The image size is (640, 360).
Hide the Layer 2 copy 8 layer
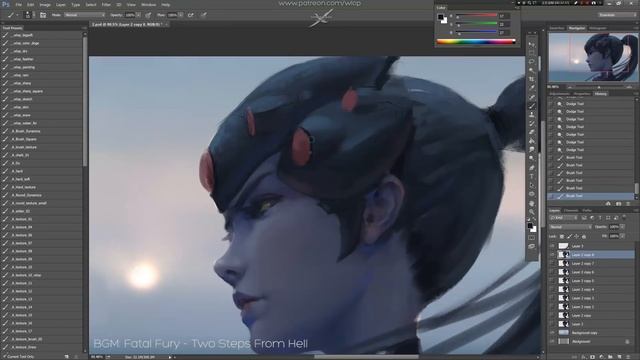[552, 255]
